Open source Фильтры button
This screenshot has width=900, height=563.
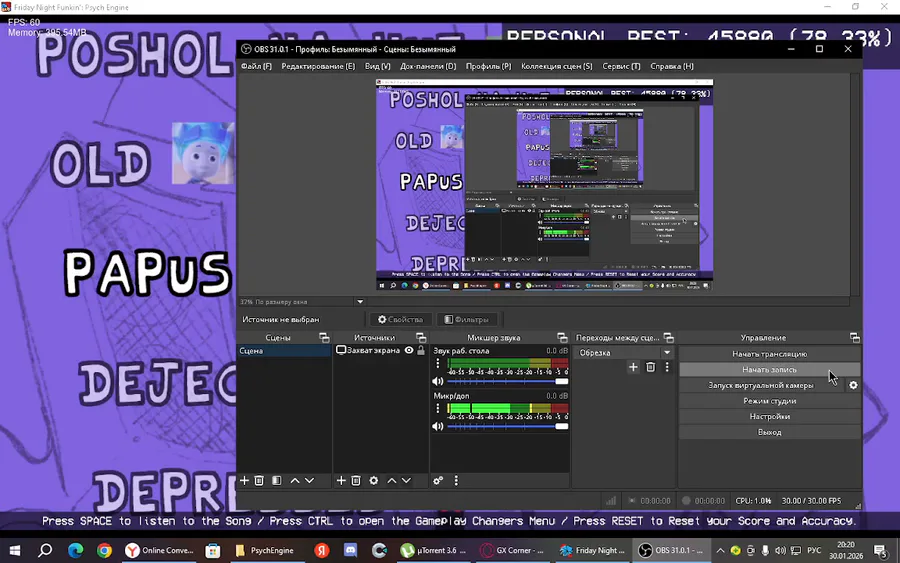click(x=467, y=319)
